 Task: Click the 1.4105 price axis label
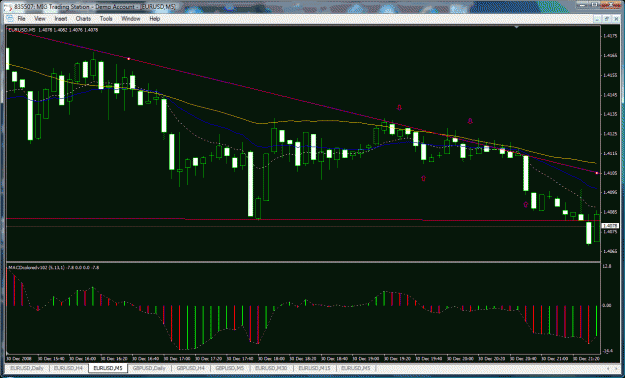pos(609,173)
